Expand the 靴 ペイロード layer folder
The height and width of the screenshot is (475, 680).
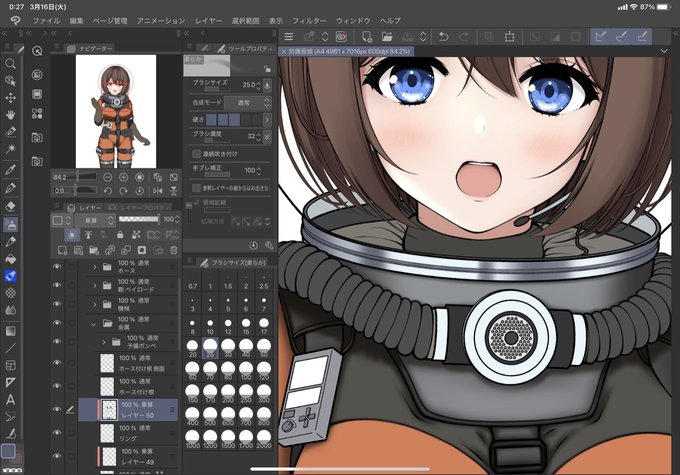click(x=95, y=285)
